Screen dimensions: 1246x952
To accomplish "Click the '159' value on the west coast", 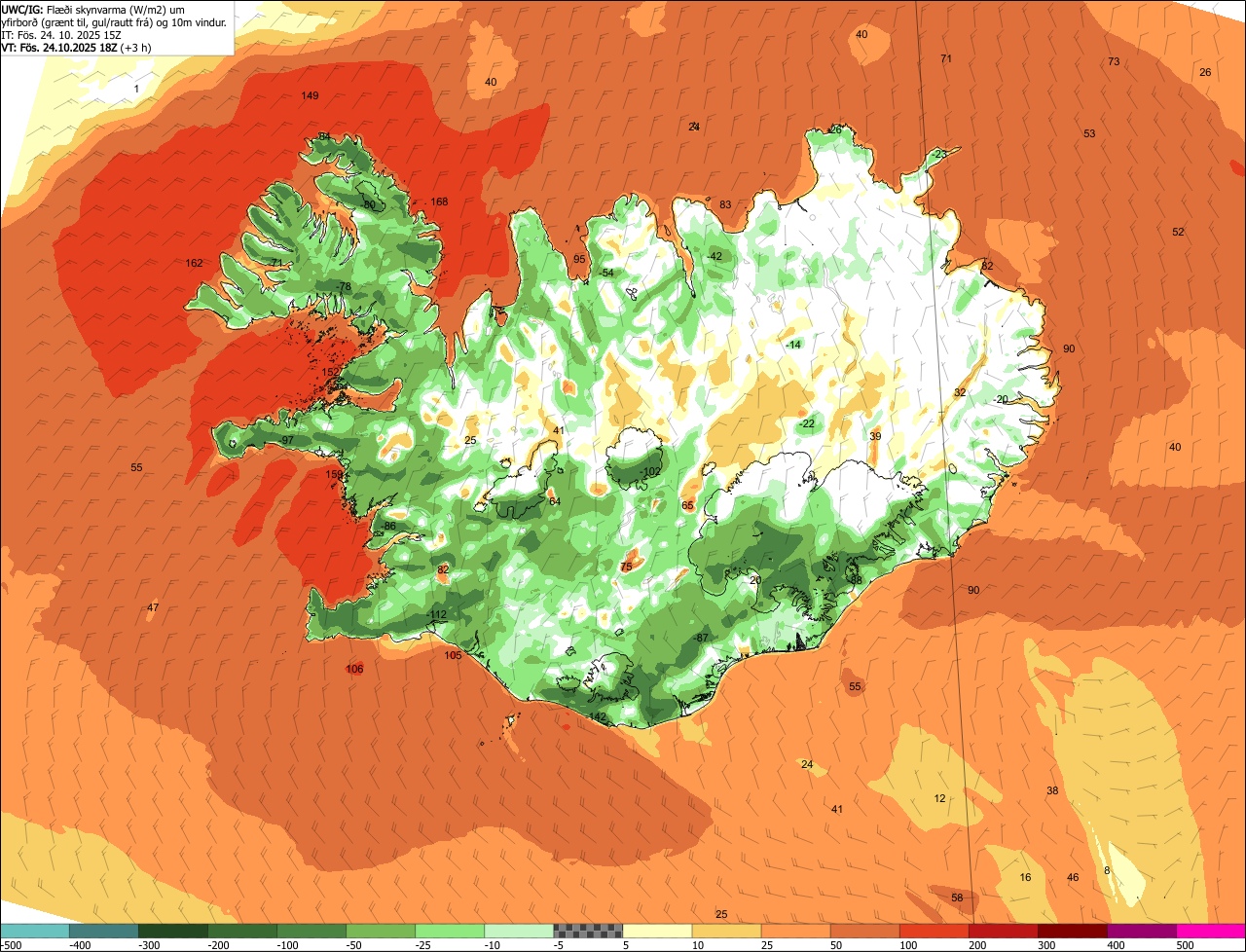I will (x=334, y=474).
